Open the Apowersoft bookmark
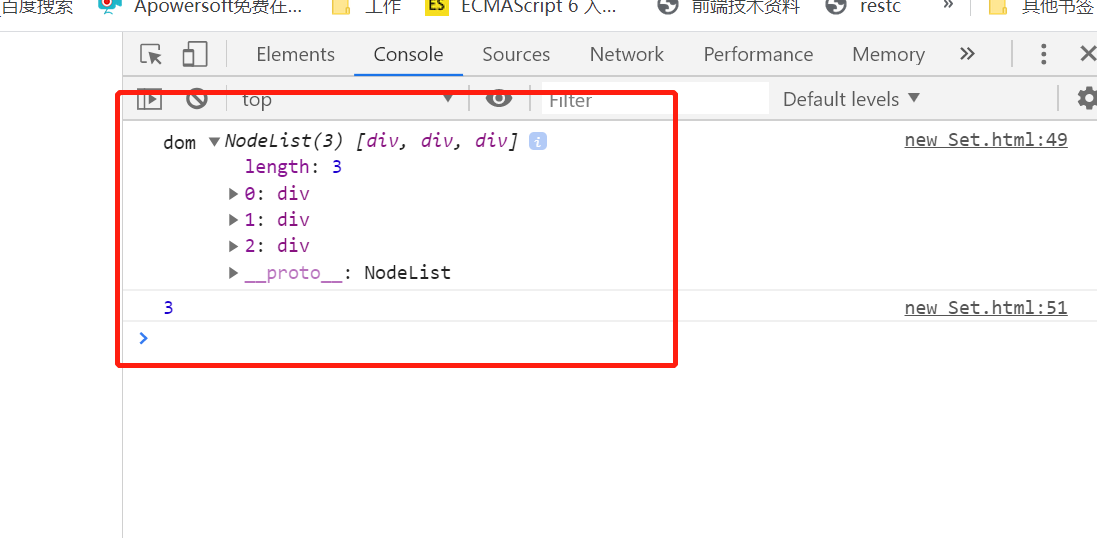This screenshot has width=1097, height=538. (201, 7)
